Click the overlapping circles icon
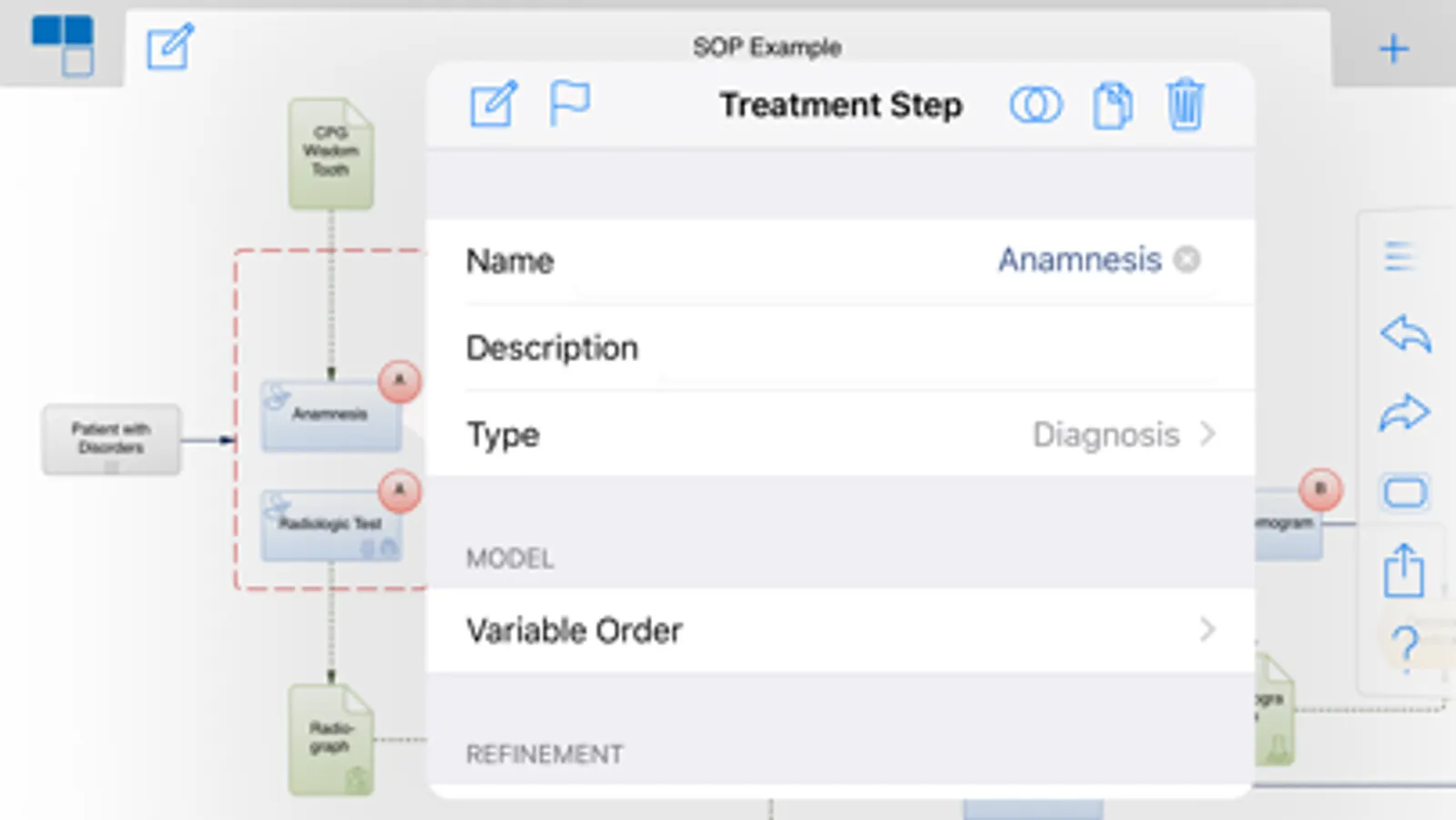The width and height of the screenshot is (1456, 820). point(1035,105)
